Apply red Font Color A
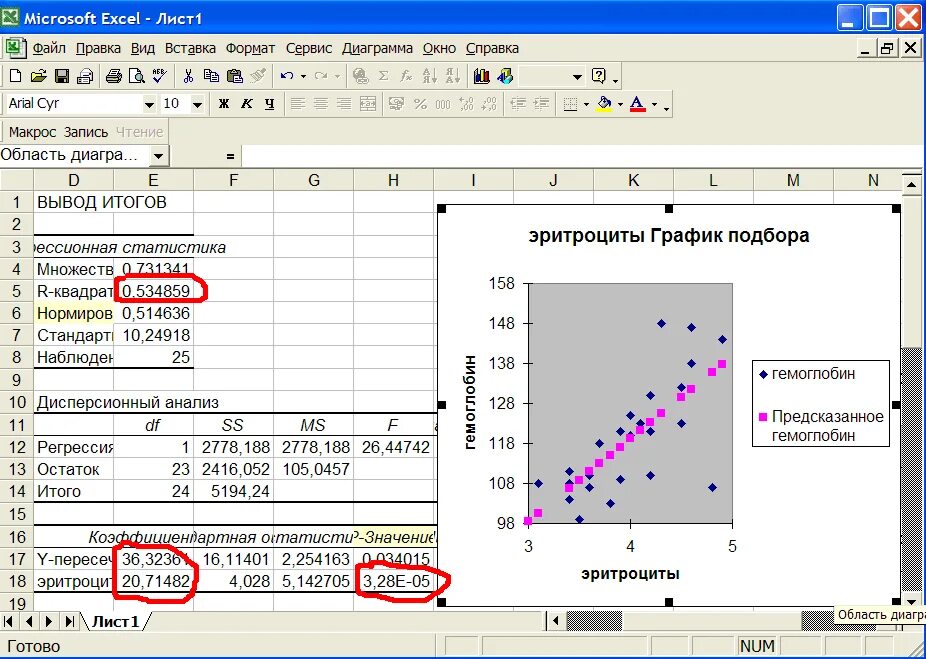 click(x=638, y=105)
